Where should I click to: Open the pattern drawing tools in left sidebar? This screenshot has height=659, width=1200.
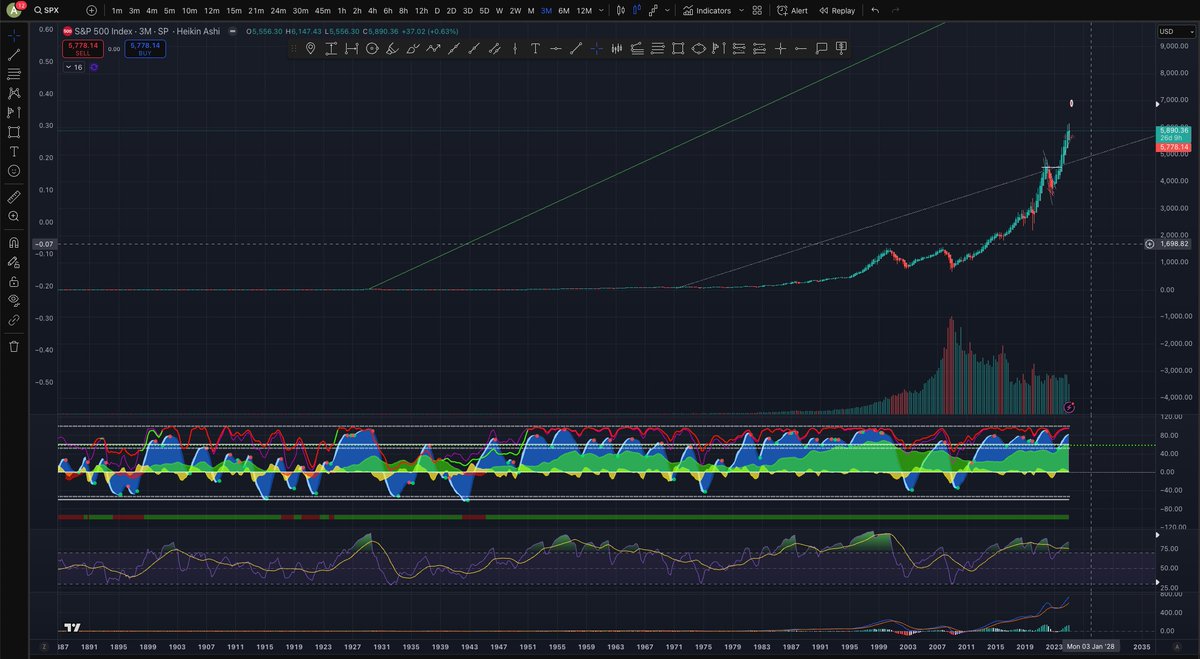click(x=14, y=93)
